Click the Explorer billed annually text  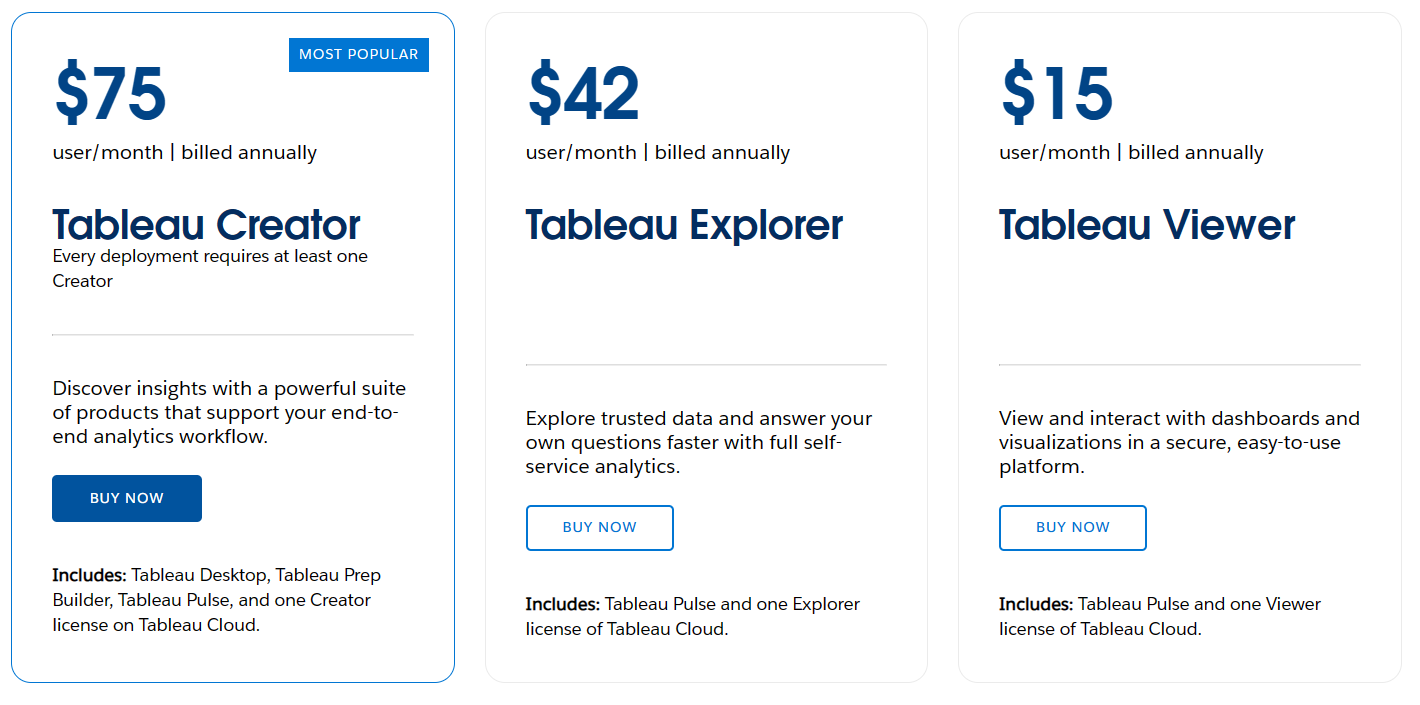[657, 152]
